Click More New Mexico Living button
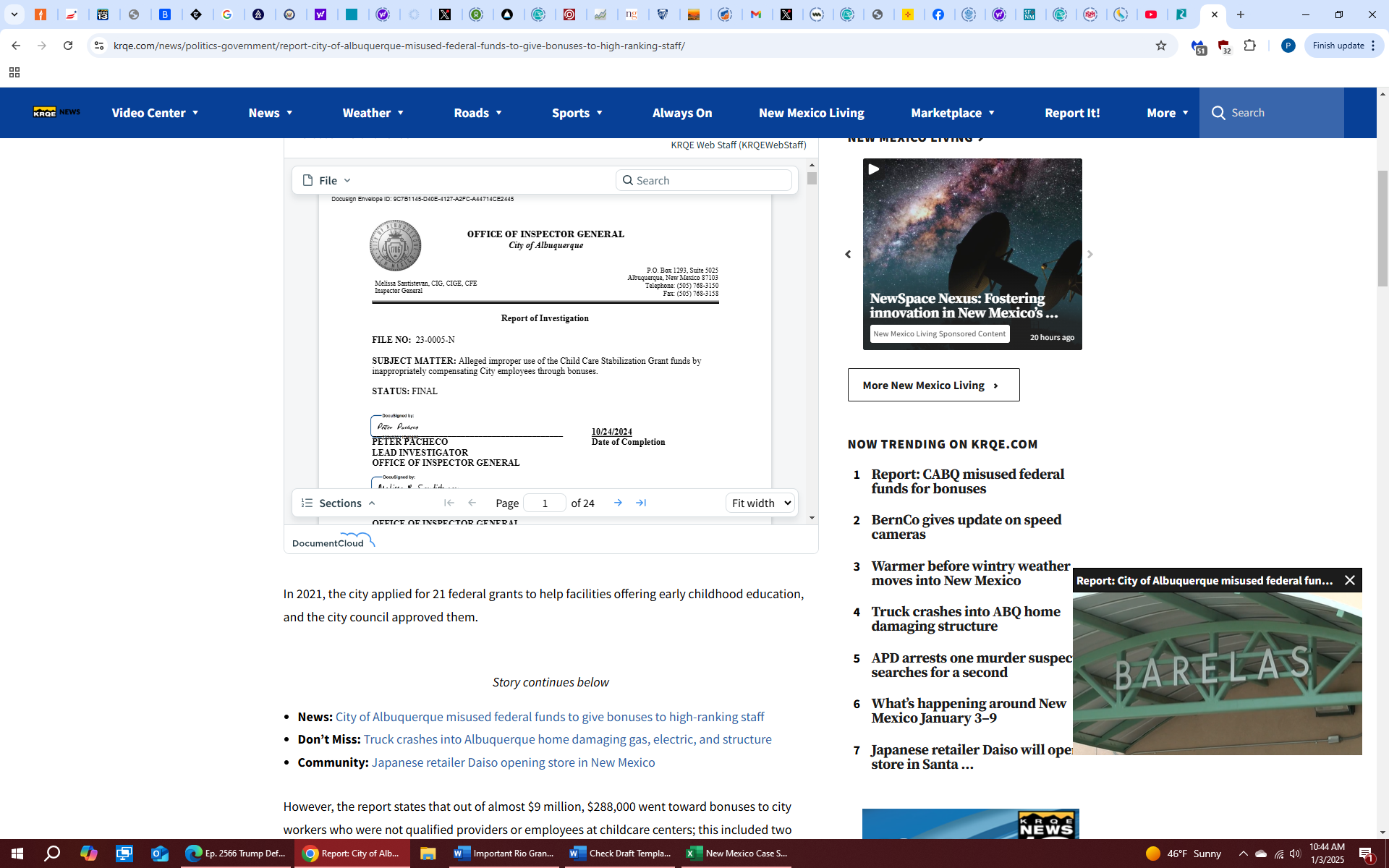The image size is (1389, 868). [x=933, y=385]
